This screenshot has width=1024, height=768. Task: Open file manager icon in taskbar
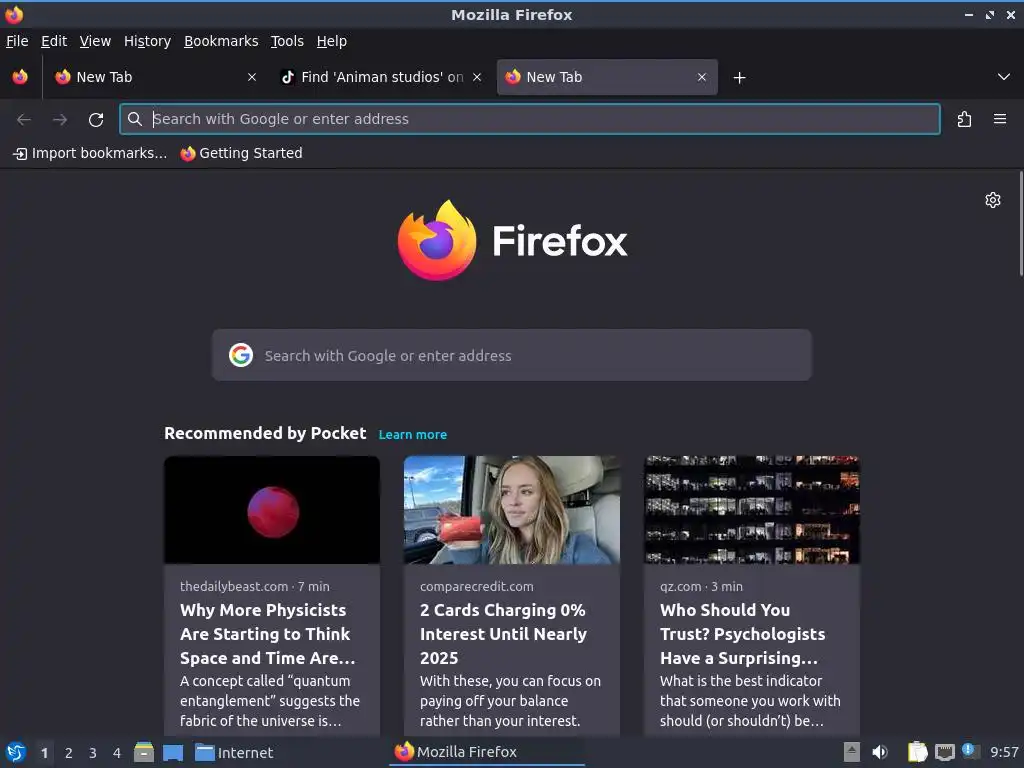point(144,752)
